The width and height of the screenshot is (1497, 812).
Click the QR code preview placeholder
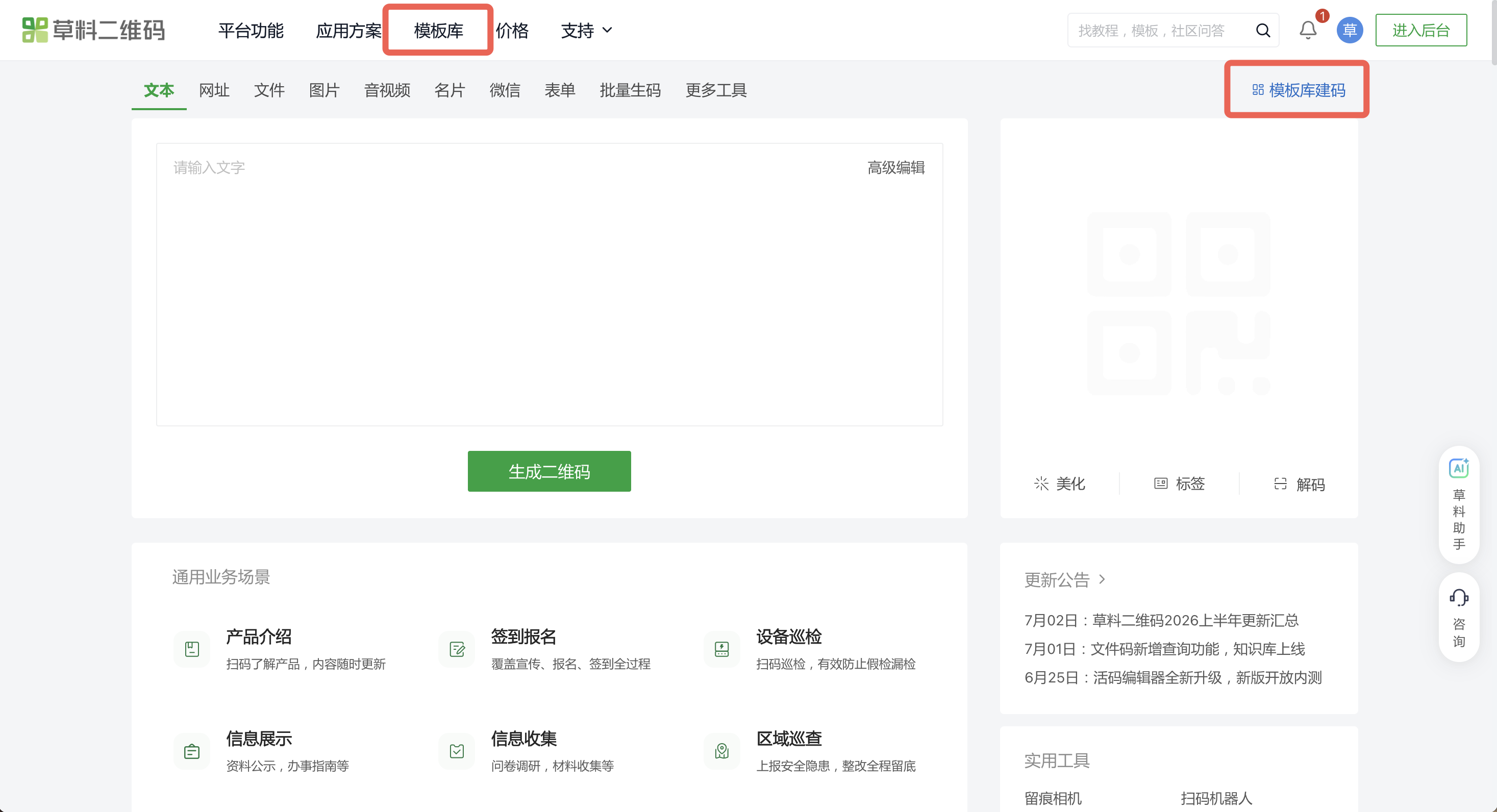click(x=1179, y=303)
